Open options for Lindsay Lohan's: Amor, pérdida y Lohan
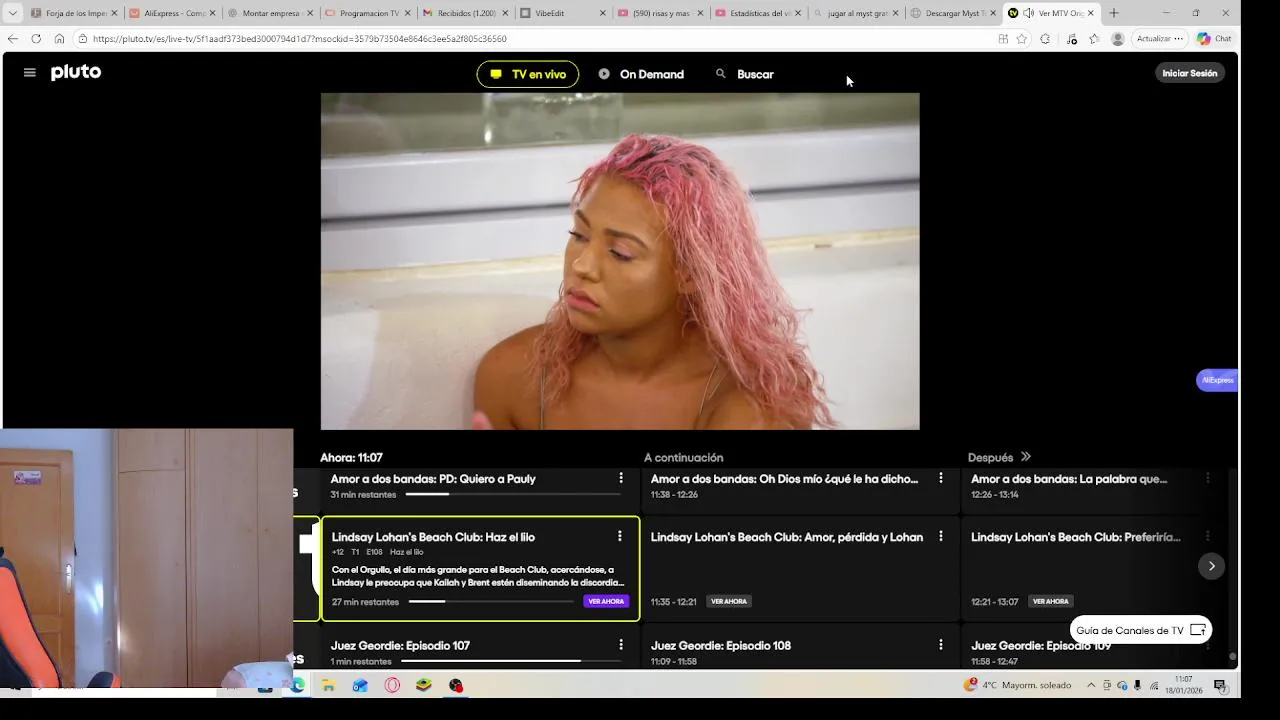Viewport: 1280px width, 720px height. coord(941,536)
